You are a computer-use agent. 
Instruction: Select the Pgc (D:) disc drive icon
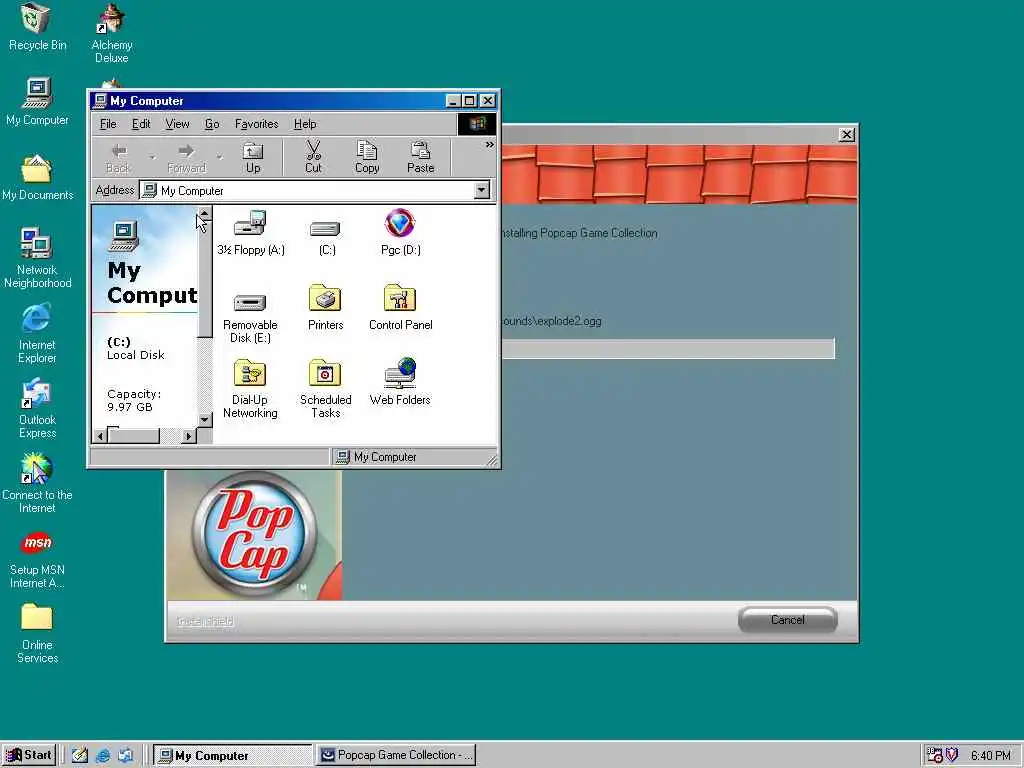click(400, 232)
